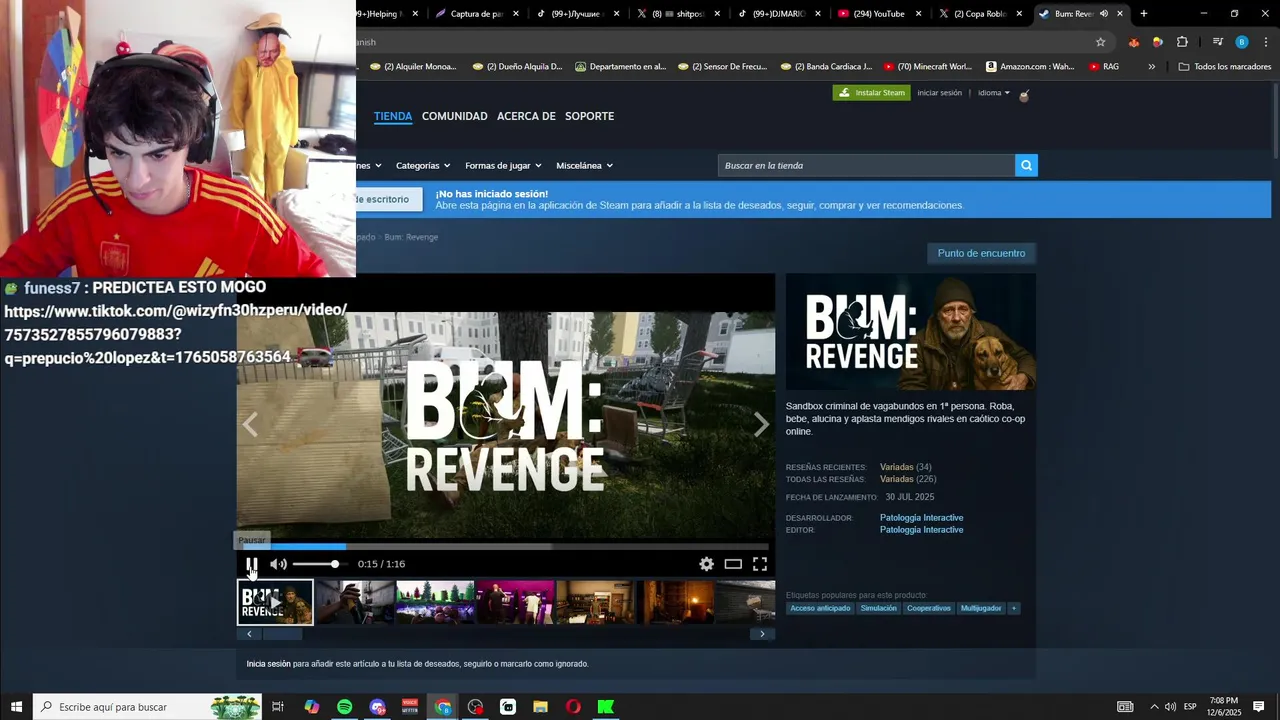Open the ACERCA DE page
Image resolution: width=1280 pixels, height=720 pixels.
(526, 116)
